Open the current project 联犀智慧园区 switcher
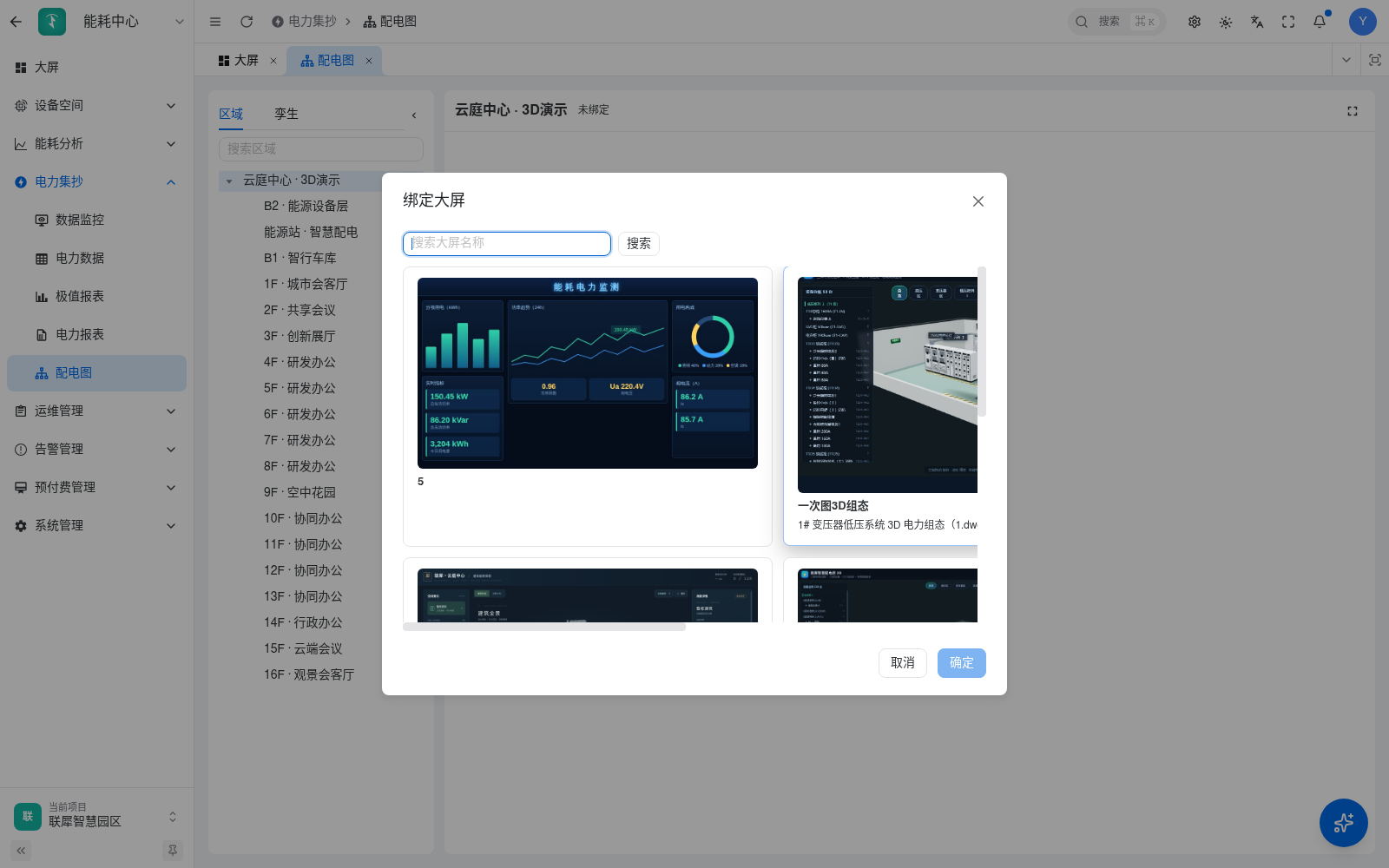The height and width of the screenshot is (868, 1389). coord(96,816)
